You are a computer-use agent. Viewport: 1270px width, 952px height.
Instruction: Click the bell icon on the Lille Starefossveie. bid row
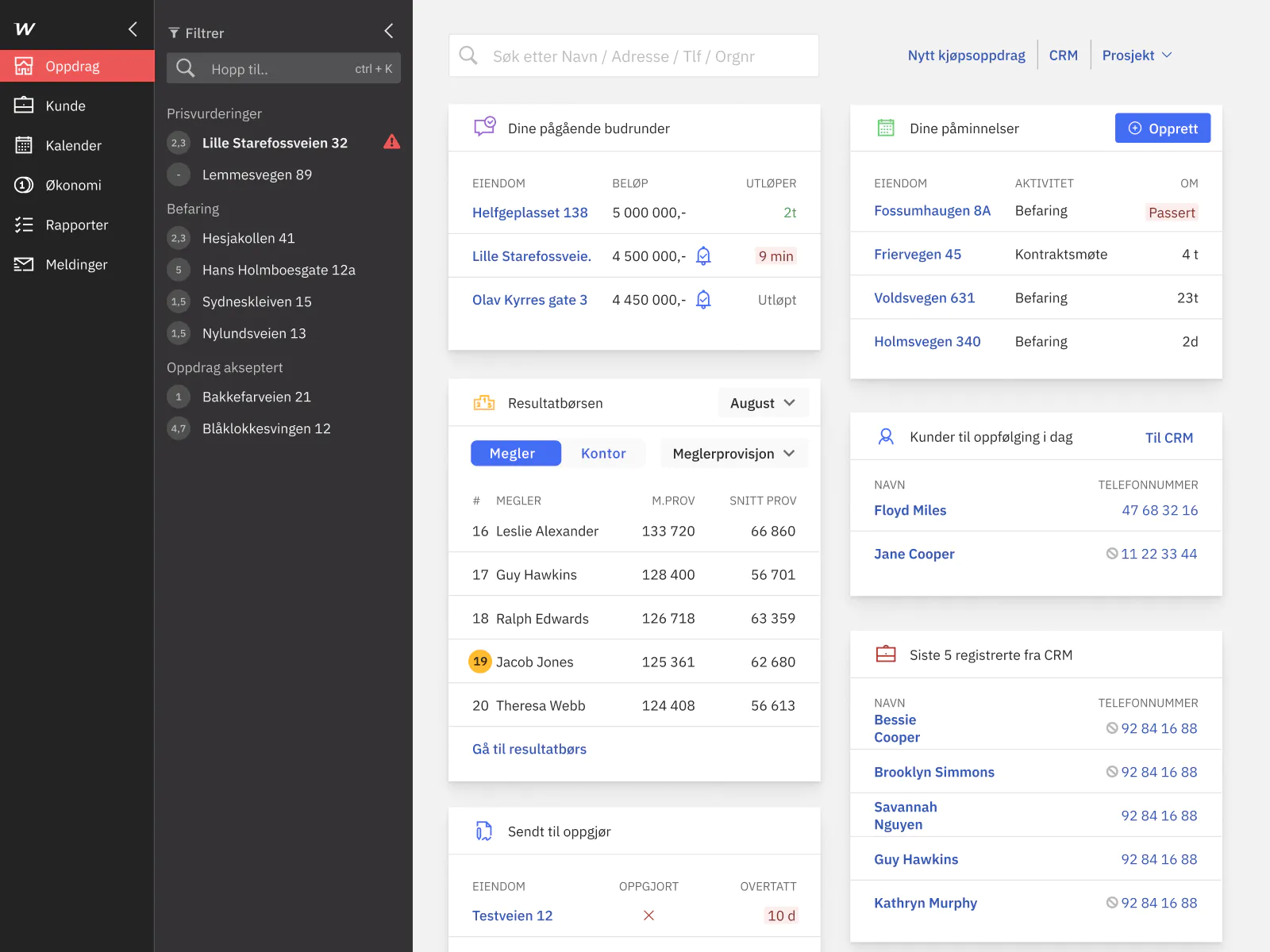pos(703,255)
